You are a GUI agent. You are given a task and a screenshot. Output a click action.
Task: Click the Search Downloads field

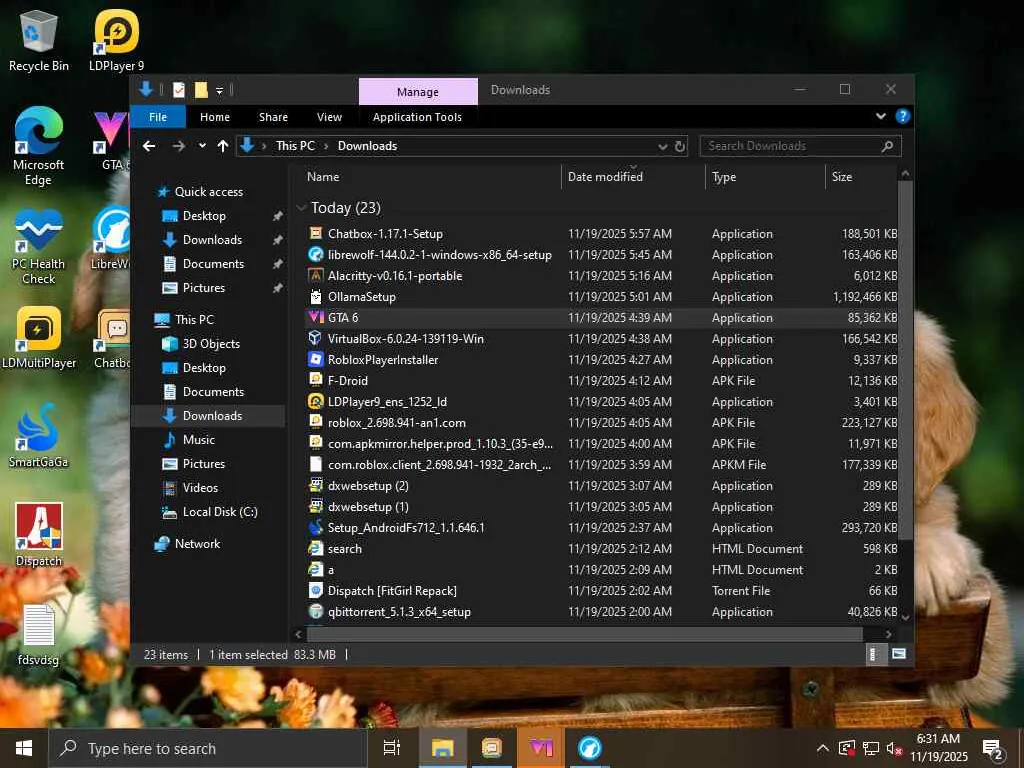[x=800, y=146]
